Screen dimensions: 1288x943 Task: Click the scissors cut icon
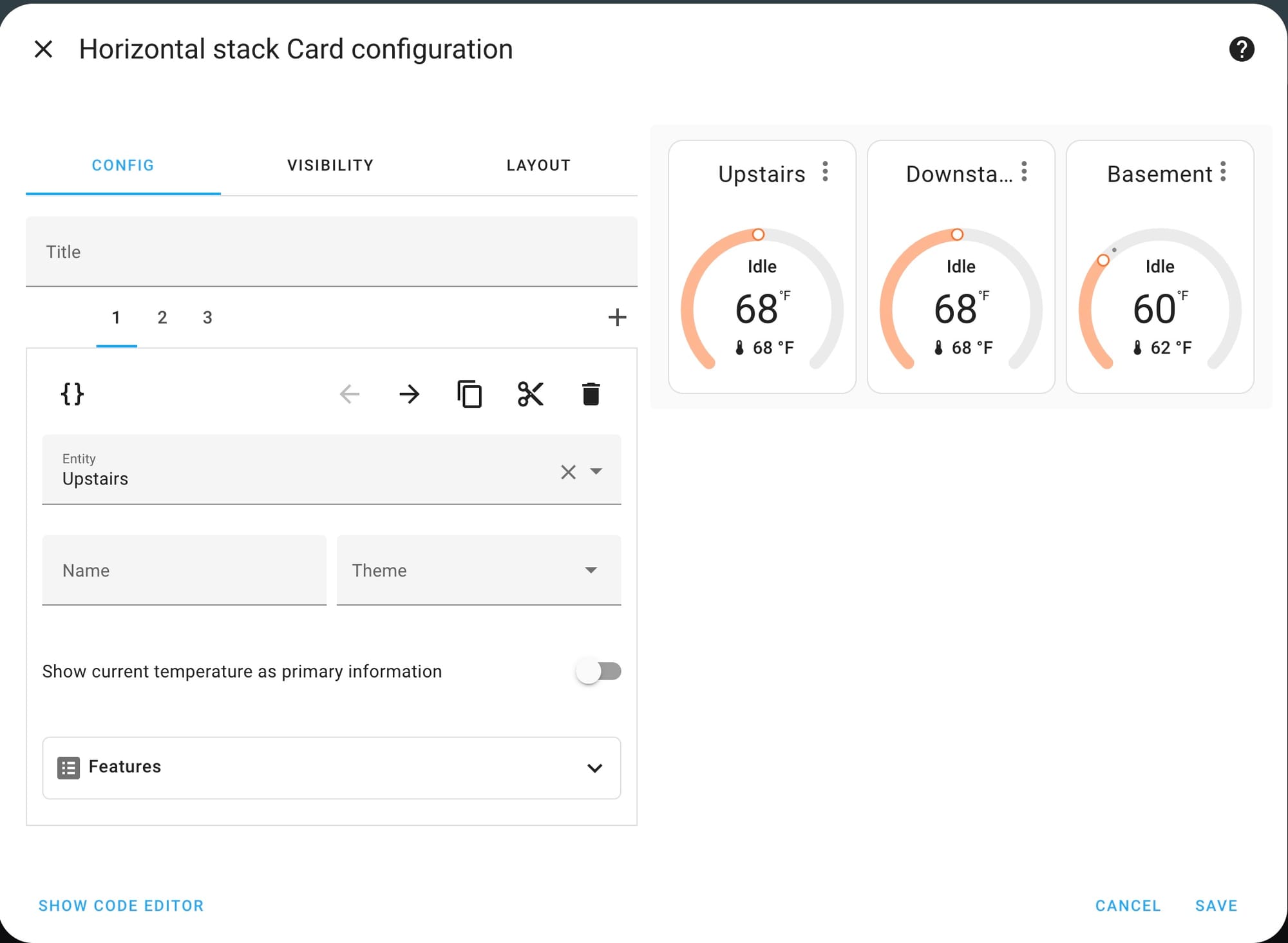click(530, 394)
